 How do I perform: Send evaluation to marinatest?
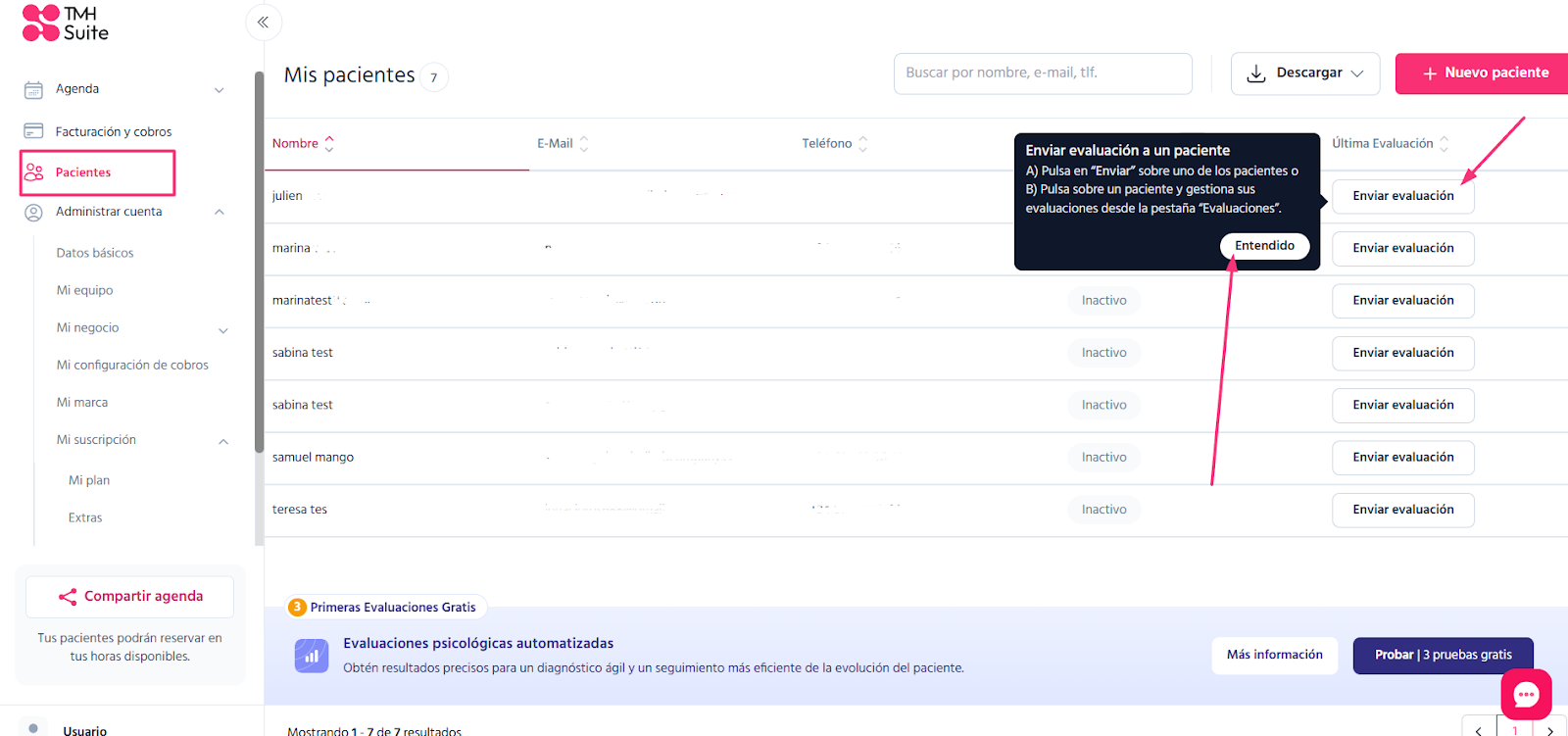point(1403,301)
